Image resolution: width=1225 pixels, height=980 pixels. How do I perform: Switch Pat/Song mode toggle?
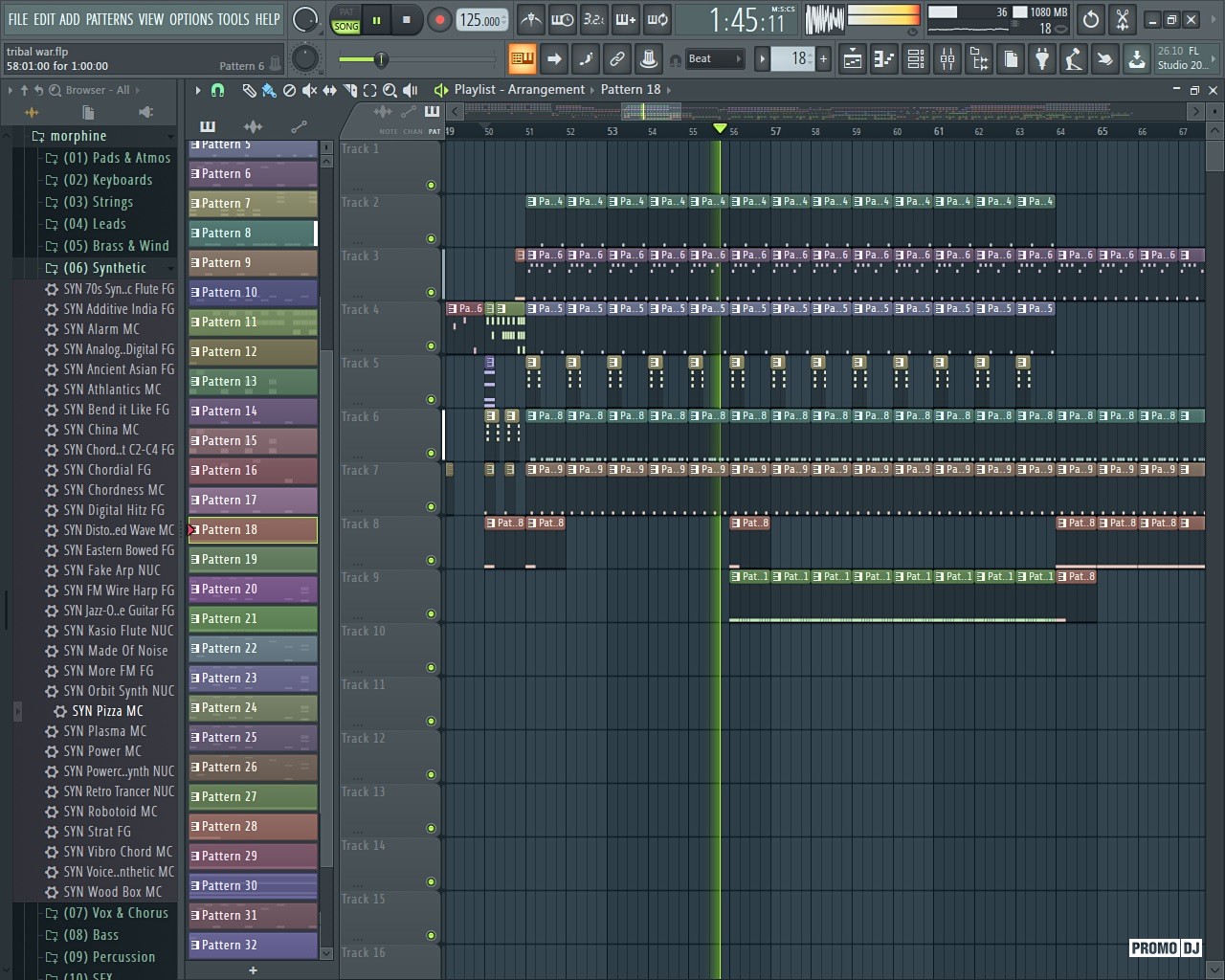pos(345,20)
